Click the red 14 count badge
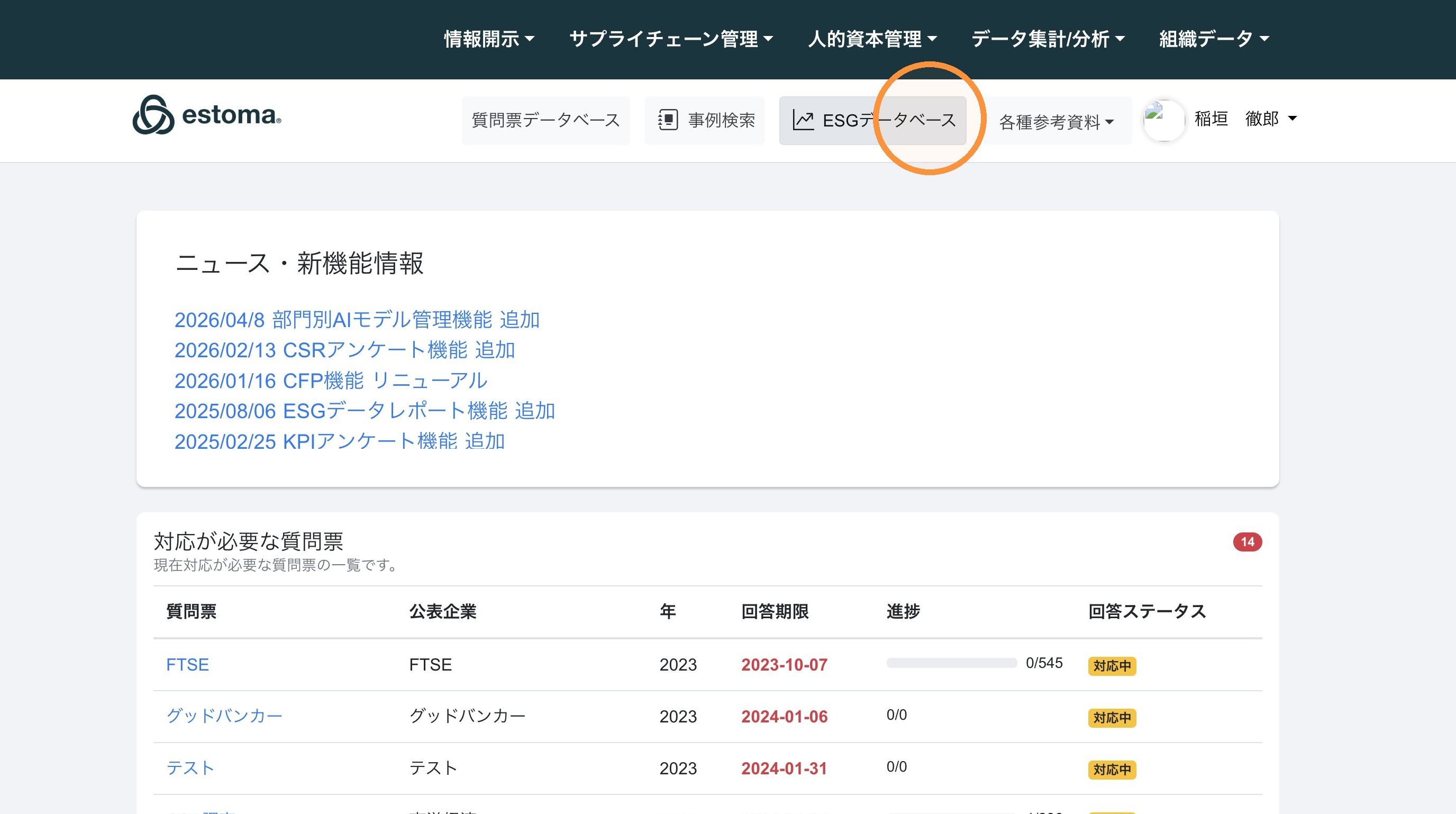 (x=1247, y=542)
